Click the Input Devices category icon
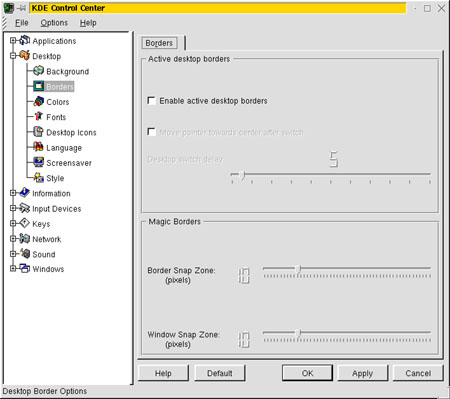 [24, 208]
